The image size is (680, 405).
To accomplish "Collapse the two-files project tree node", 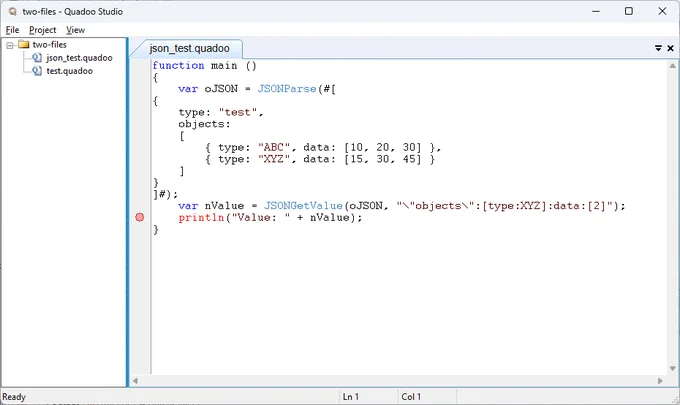I will click(10, 45).
